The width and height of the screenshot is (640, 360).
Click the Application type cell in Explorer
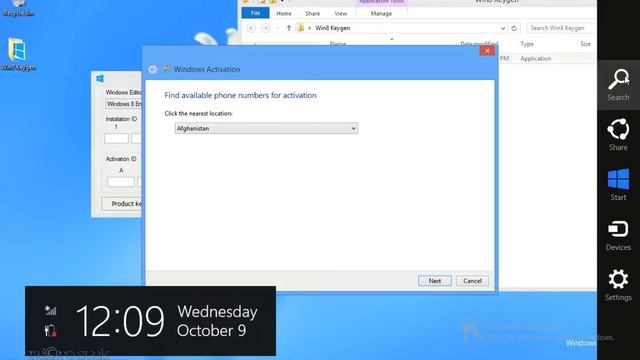pos(536,58)
